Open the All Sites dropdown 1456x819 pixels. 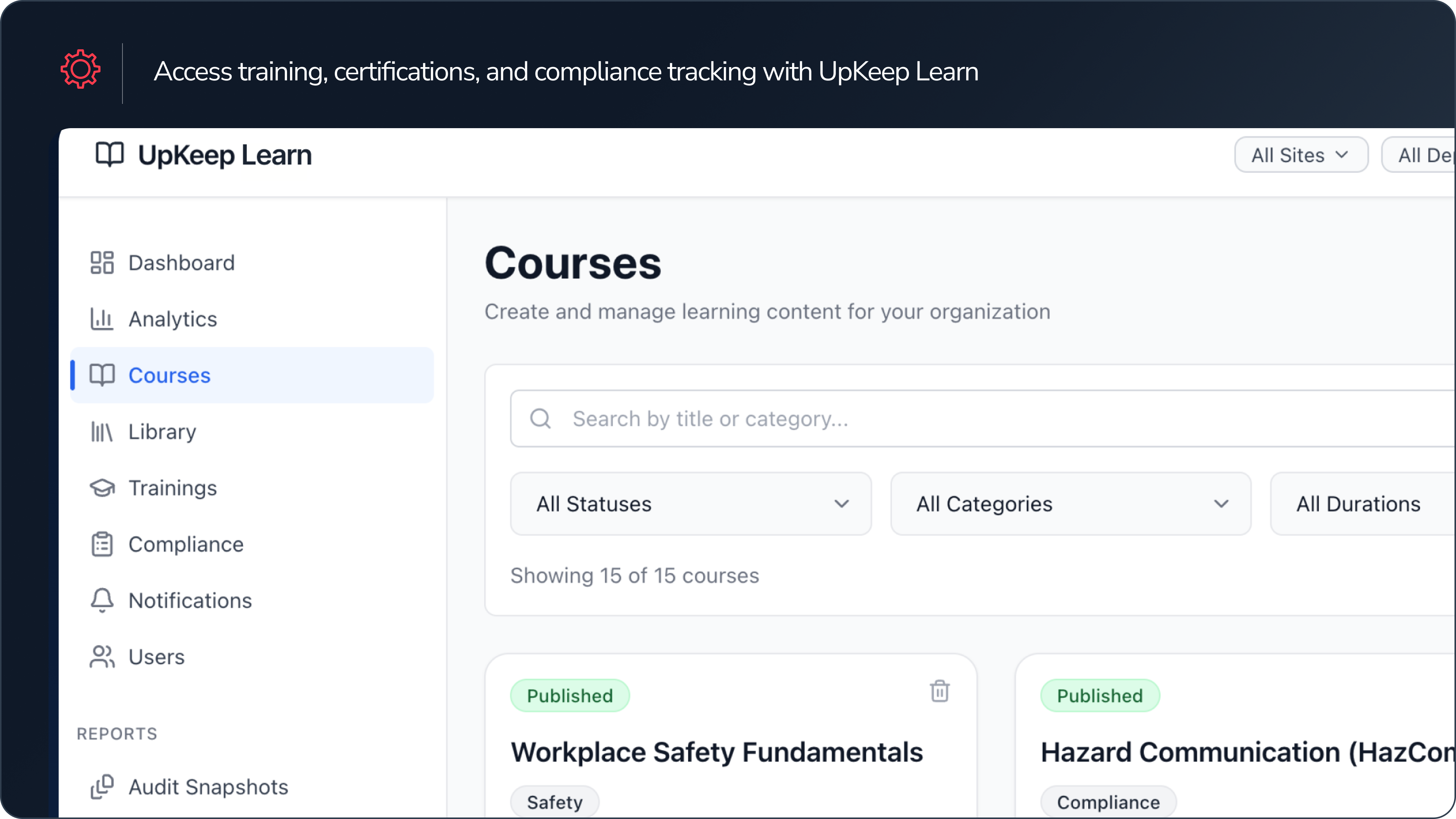point(1301,155)
